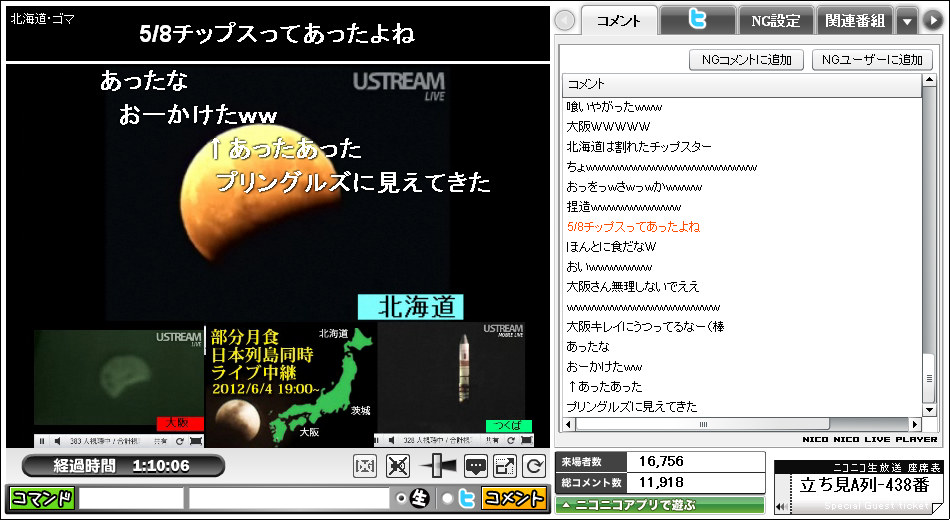Select the Twitter posting radio button

point(448,498)
